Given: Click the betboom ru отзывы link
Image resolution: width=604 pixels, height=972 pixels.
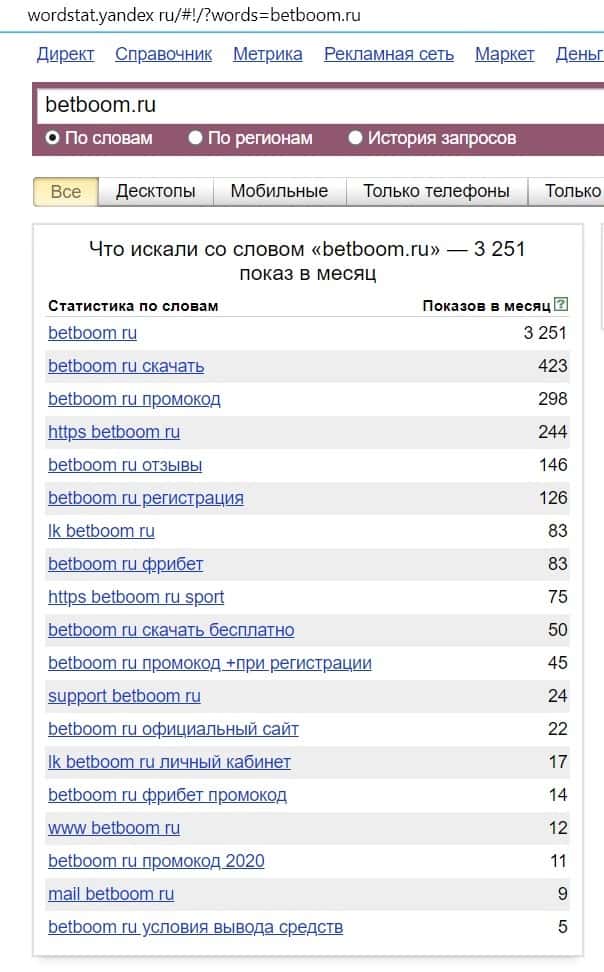Looking at the screenshot, I should 125,465.
